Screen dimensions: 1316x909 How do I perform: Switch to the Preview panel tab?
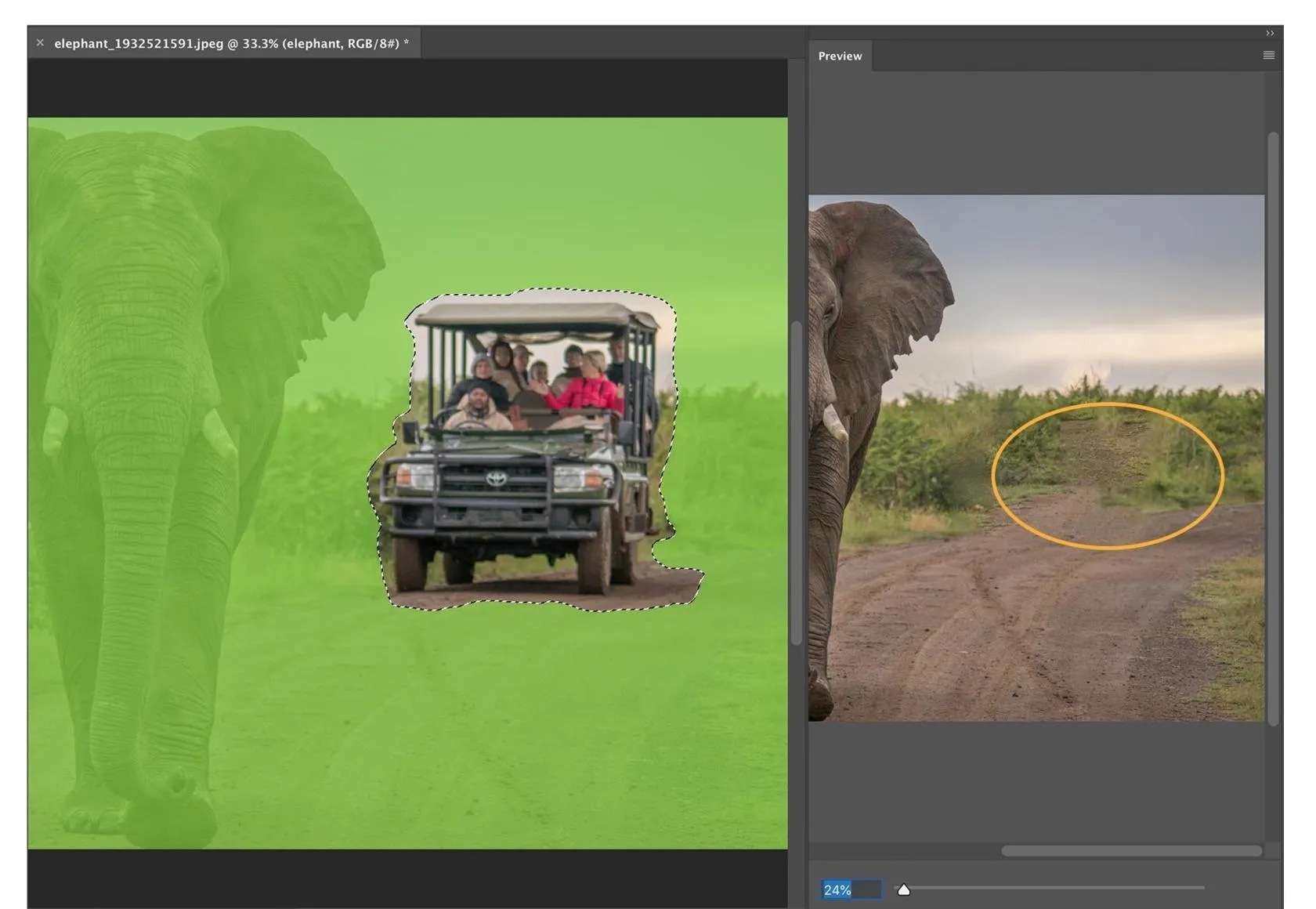pos(840,56)
